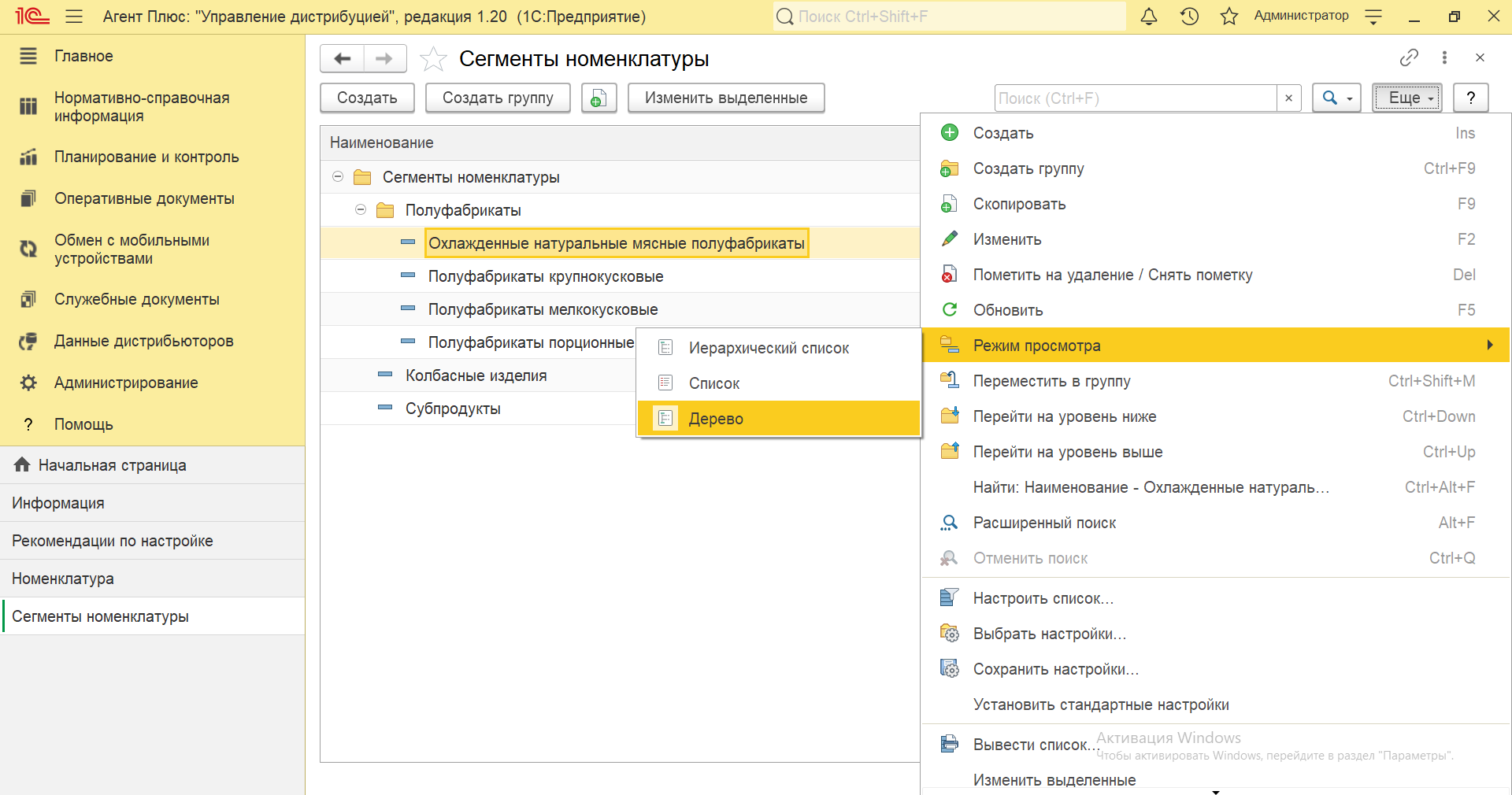
Task: Collapse the Полуфабрикаты folder
Action: tap(361, 210)
